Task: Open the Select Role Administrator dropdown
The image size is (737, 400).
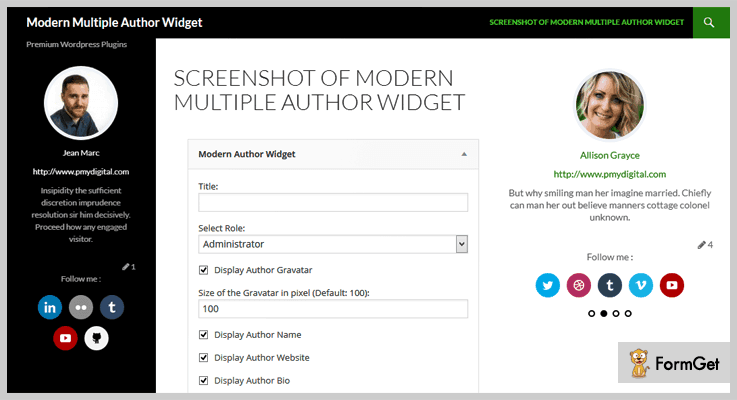Action: pos(333,244)
